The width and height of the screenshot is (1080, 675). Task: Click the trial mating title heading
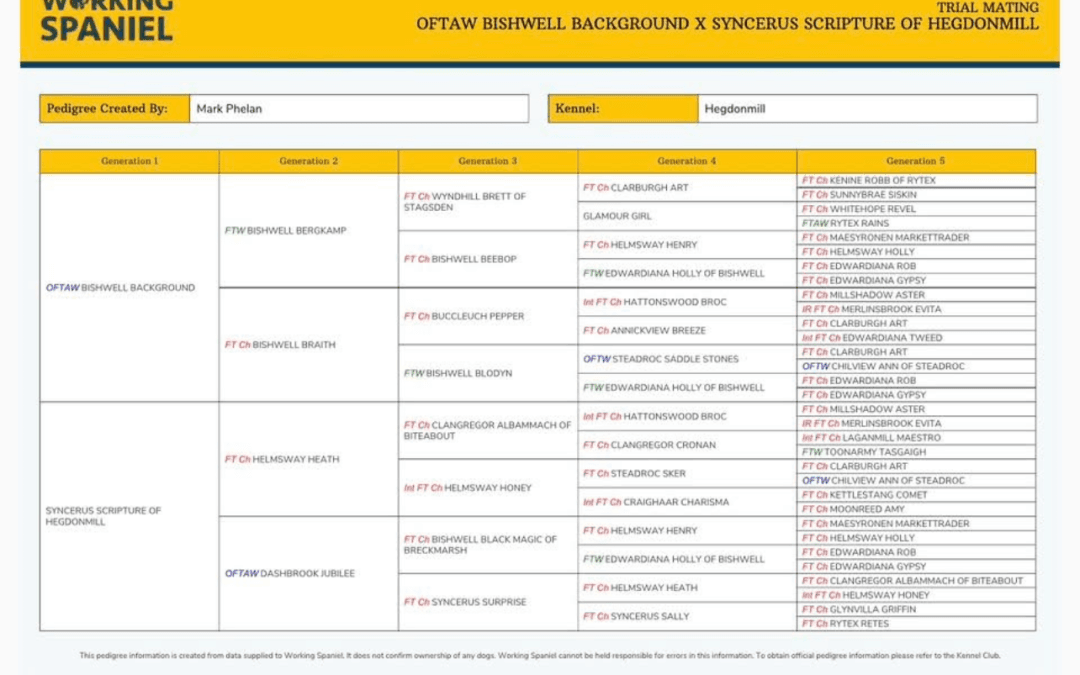[727, 24]
